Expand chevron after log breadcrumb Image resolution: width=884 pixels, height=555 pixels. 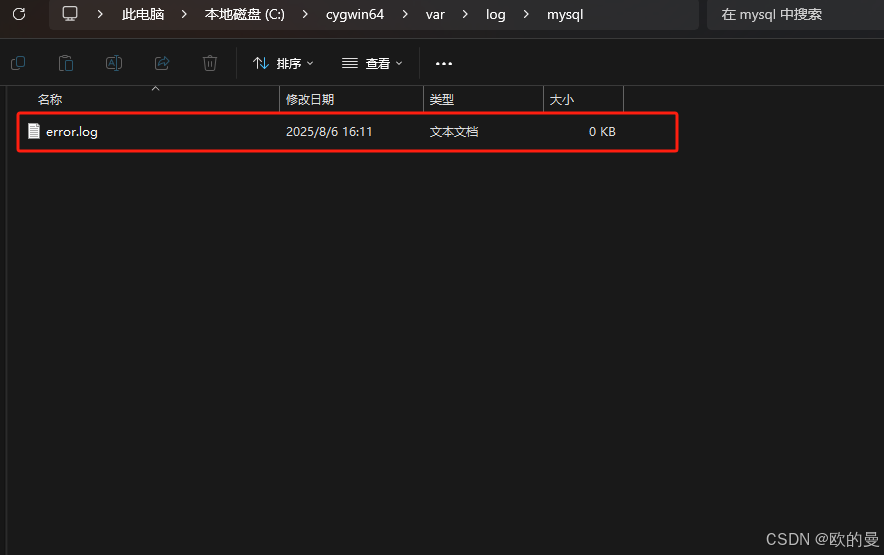click(526, 14)
